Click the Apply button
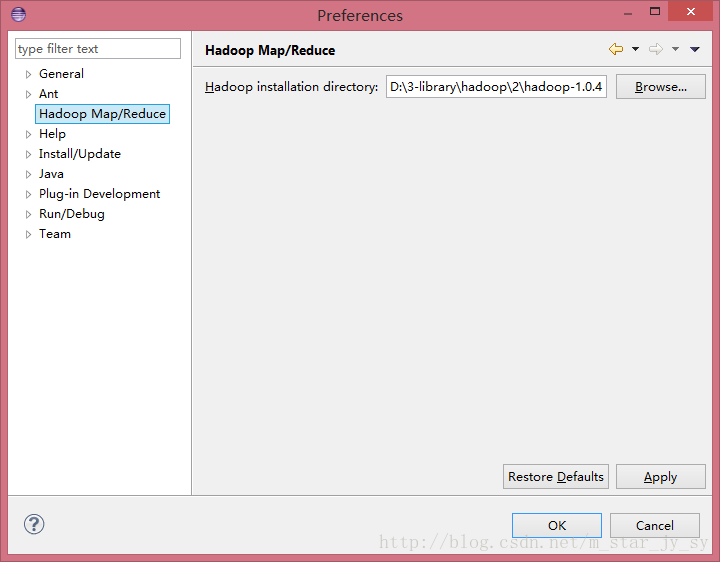 tap(661, 477)
